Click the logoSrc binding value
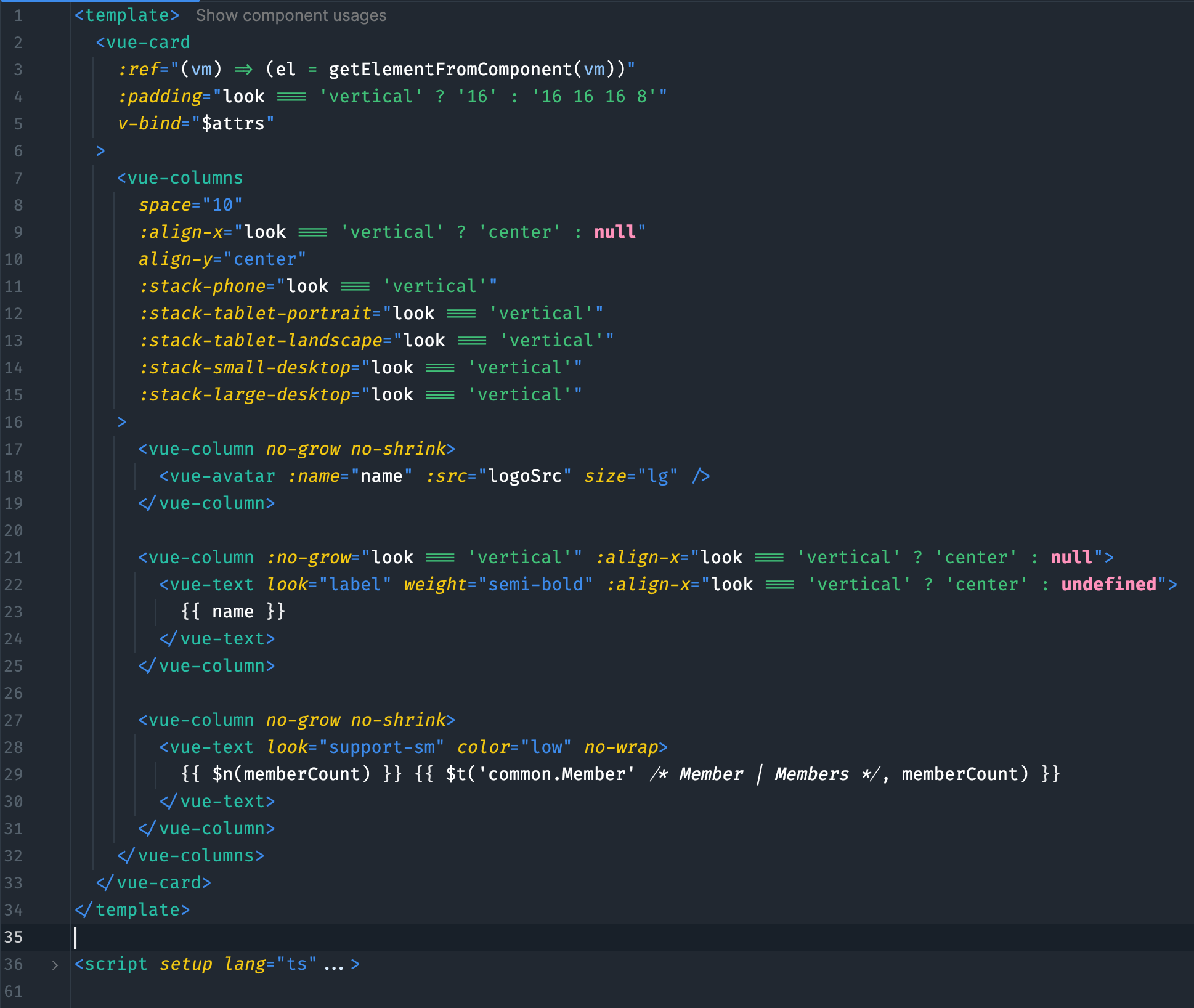Image resolution: width=1194 pixels, height=1008 pixels. (525, 476)
